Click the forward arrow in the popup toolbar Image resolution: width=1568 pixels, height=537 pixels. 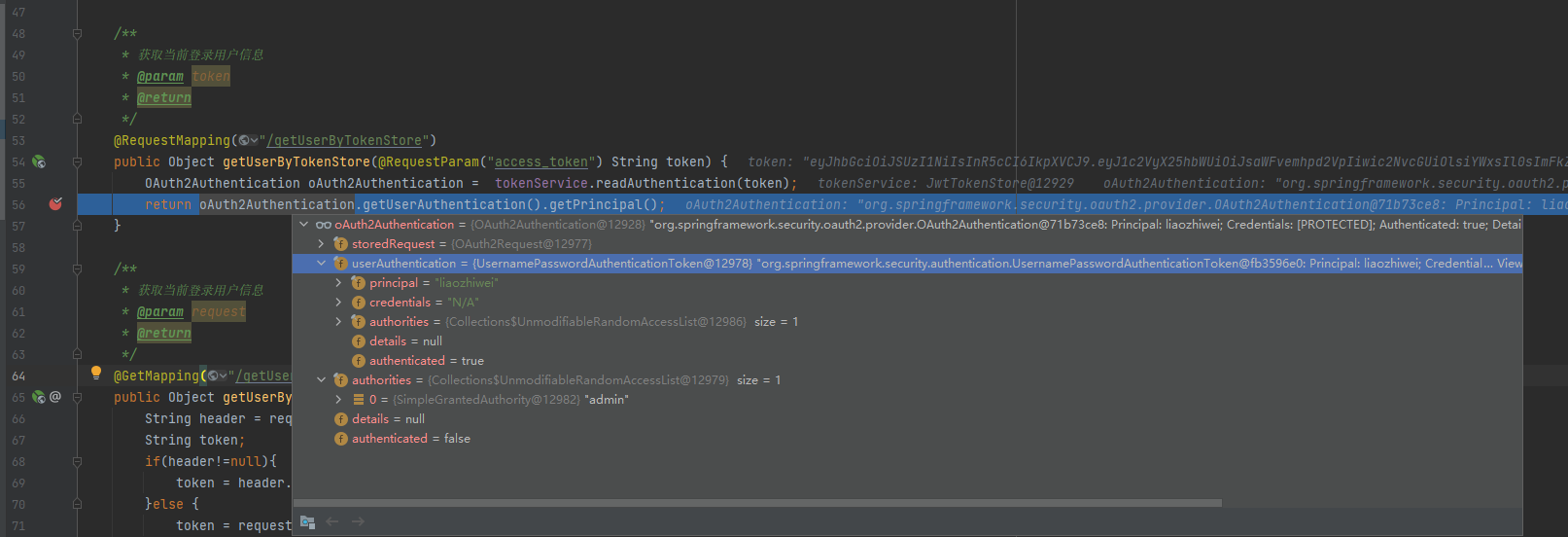(358, 521)
